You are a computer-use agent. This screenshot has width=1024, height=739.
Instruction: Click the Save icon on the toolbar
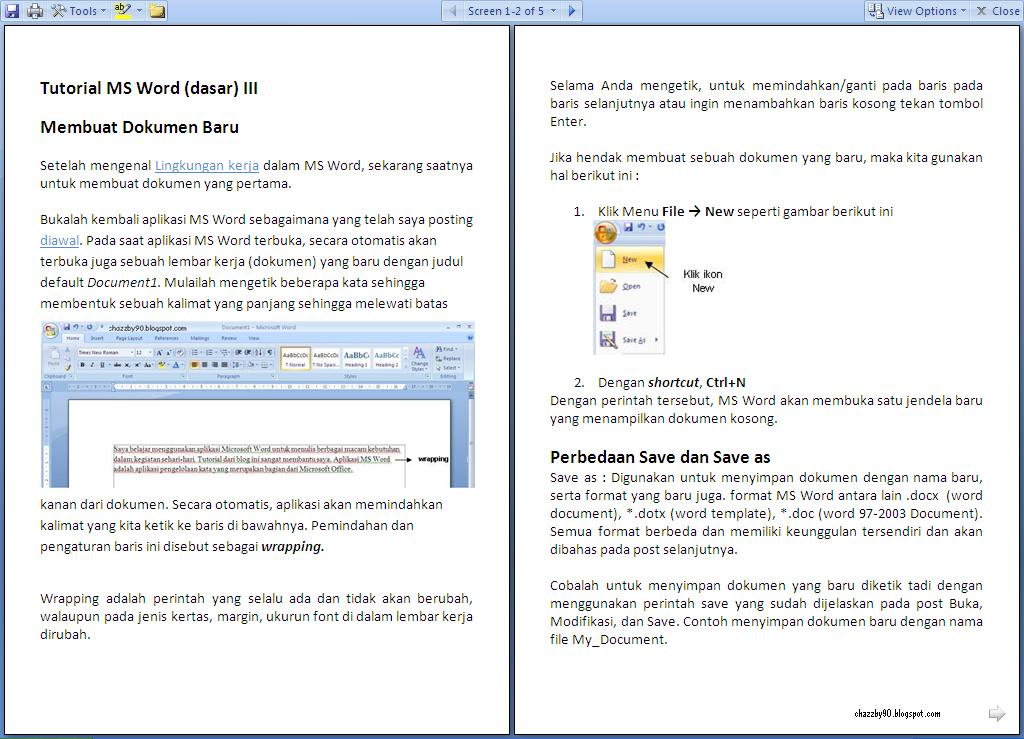tap(11, 10)
